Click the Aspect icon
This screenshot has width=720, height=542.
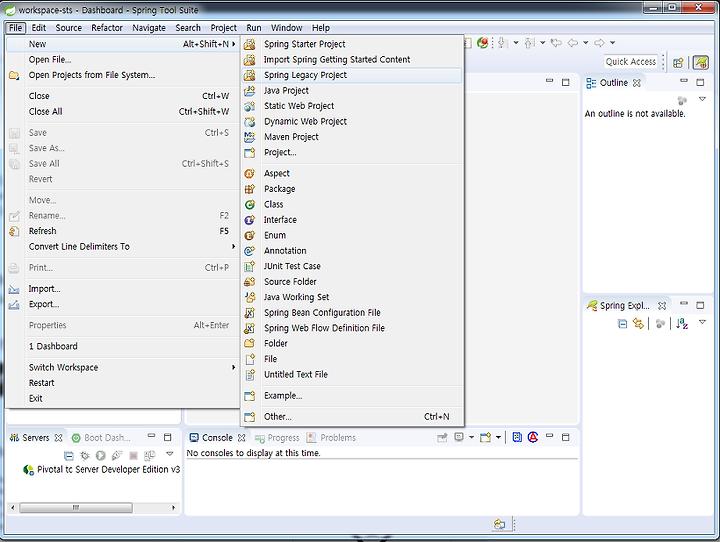tap(249, 174)
